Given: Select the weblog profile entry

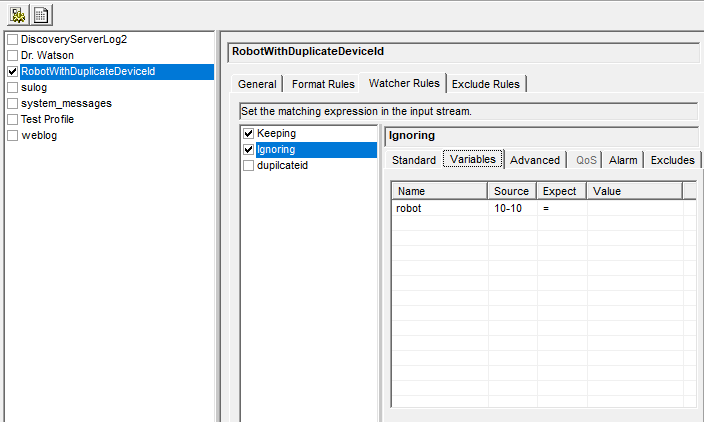Looking at the screenshot, I should [x=39, y=135].
